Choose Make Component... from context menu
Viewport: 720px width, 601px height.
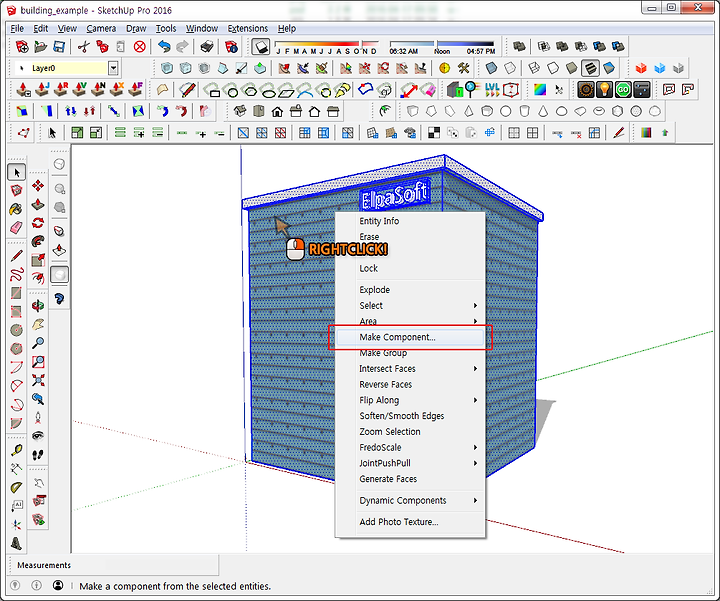pyautogui.click(x=411, y=337)
